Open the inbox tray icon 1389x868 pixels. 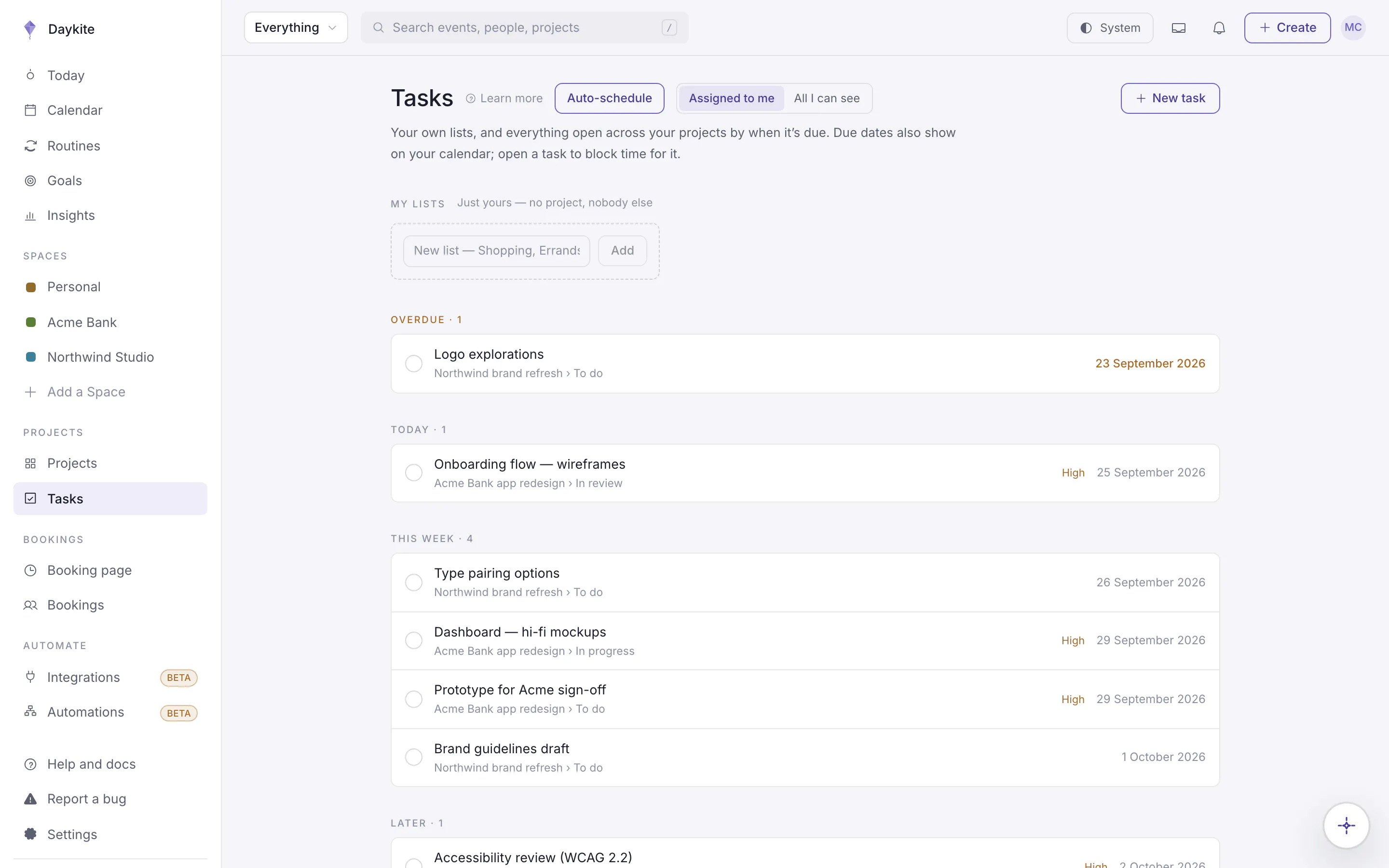point(1178,27)
